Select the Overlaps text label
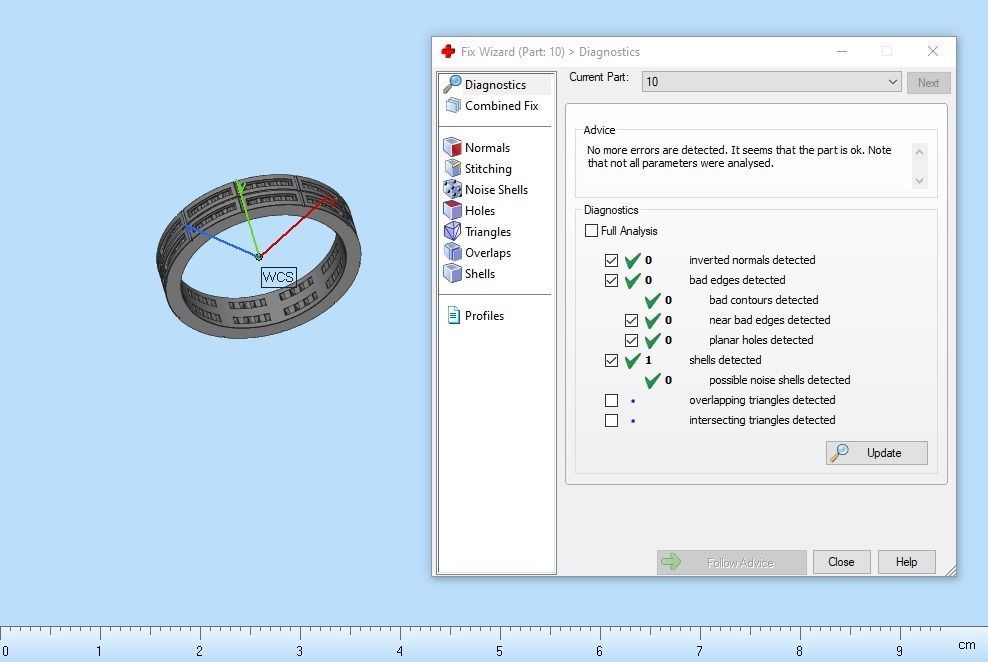The image size is (988, 662). pyautogui.click(x=488, y=253)
